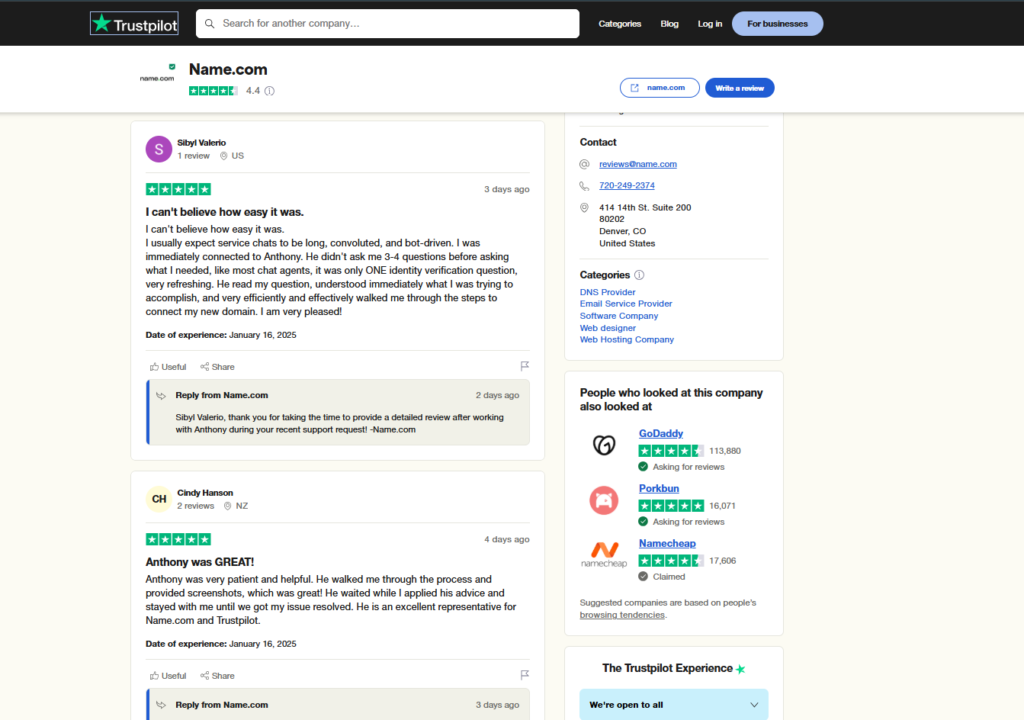The width and height of the screenshot is (1024, 720).
Task: Click the Trustpilot logo
Action: click(x=134, y=24)
